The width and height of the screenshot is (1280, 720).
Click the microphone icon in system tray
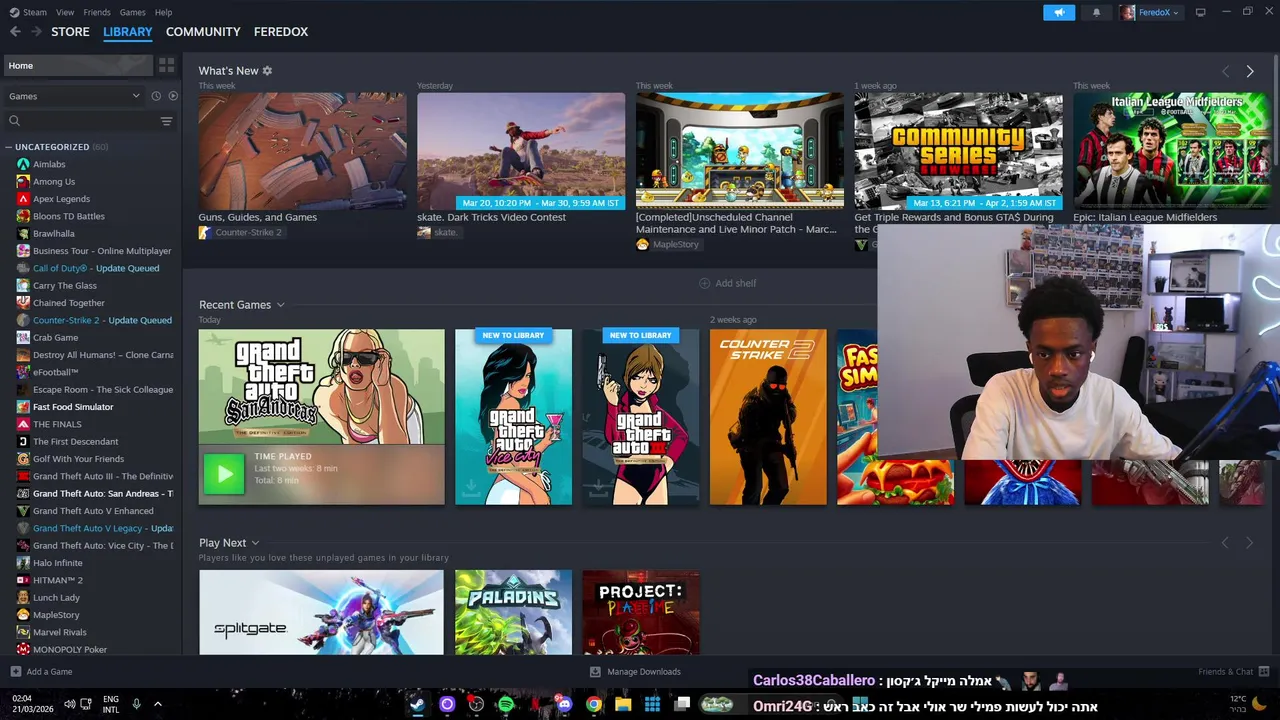[136, 704]
